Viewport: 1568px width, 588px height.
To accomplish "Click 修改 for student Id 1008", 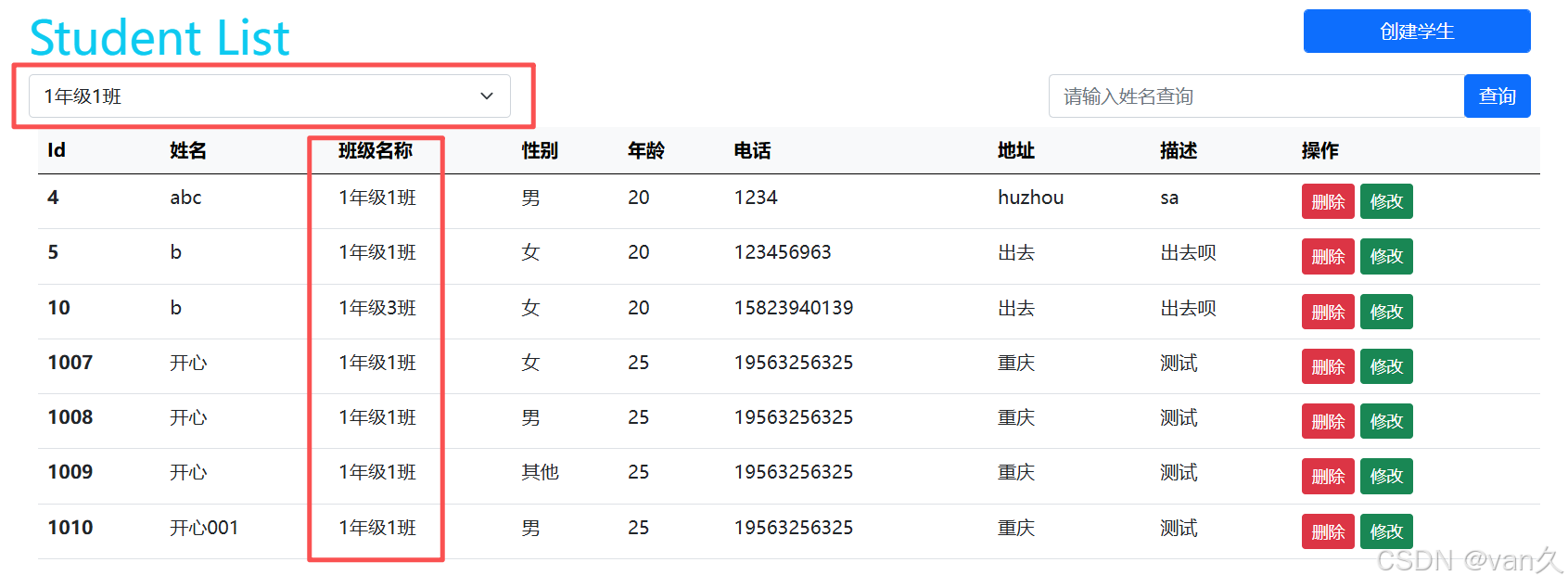I will tap(1386, 421).
